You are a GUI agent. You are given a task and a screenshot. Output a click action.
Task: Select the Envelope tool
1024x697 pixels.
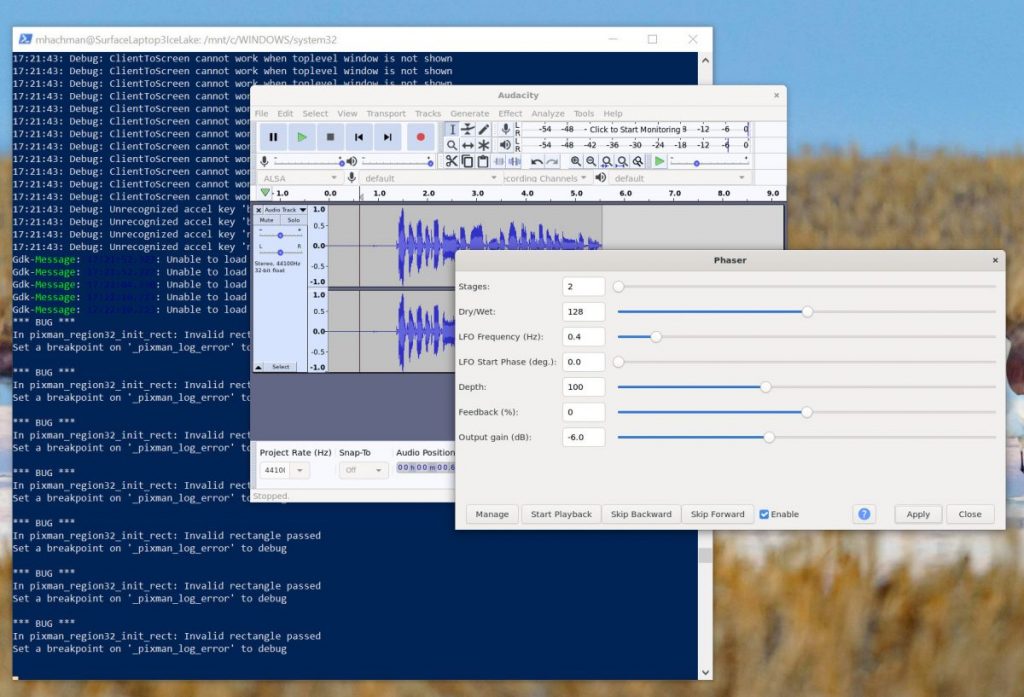pyautogui.click(x=468, y=129)
